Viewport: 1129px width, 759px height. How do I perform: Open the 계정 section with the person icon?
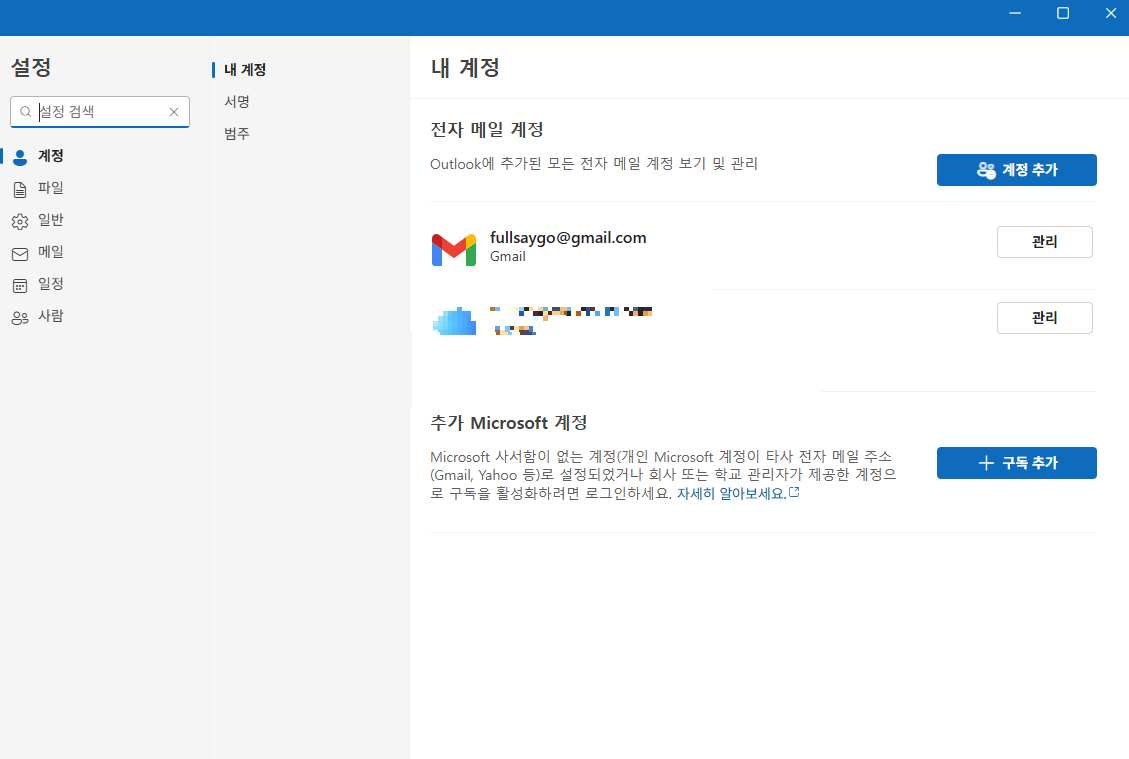pyautogui.click(x=20, y=156)
